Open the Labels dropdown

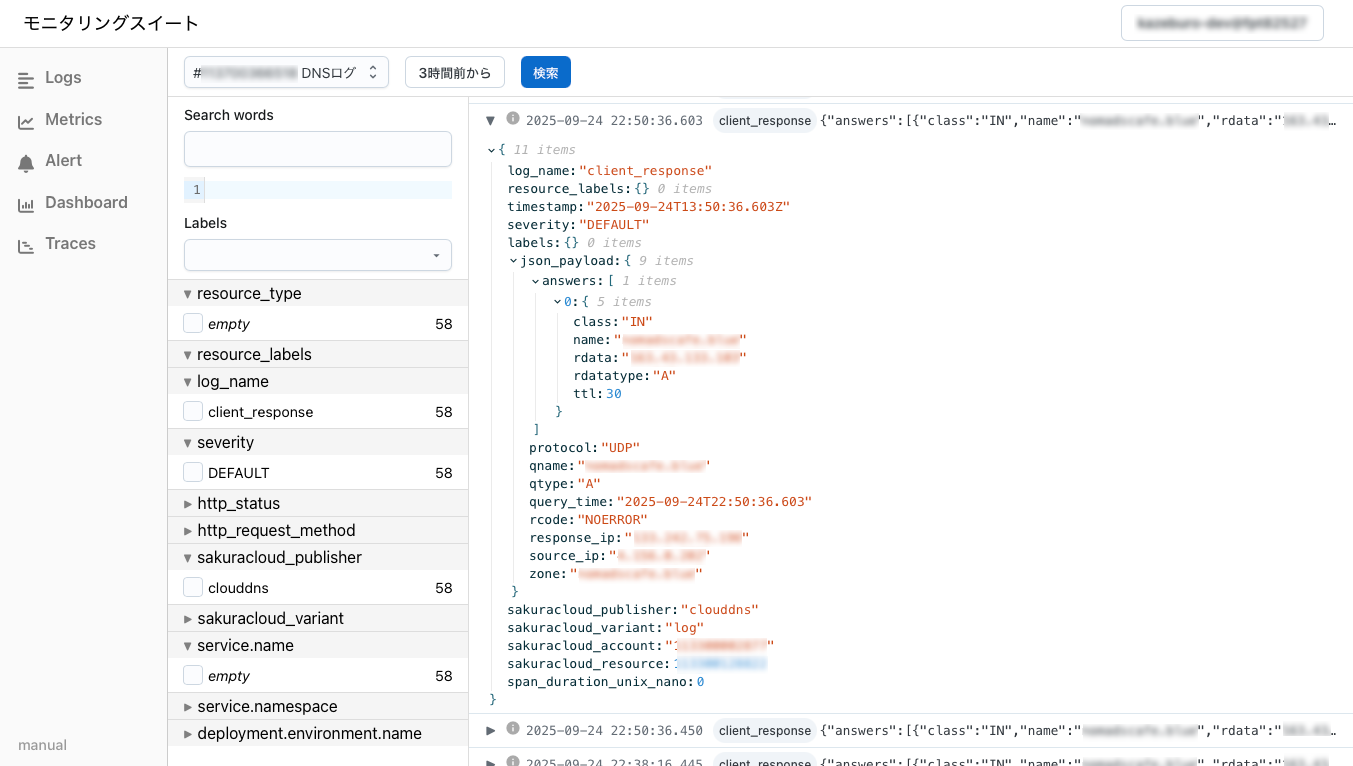317,255
